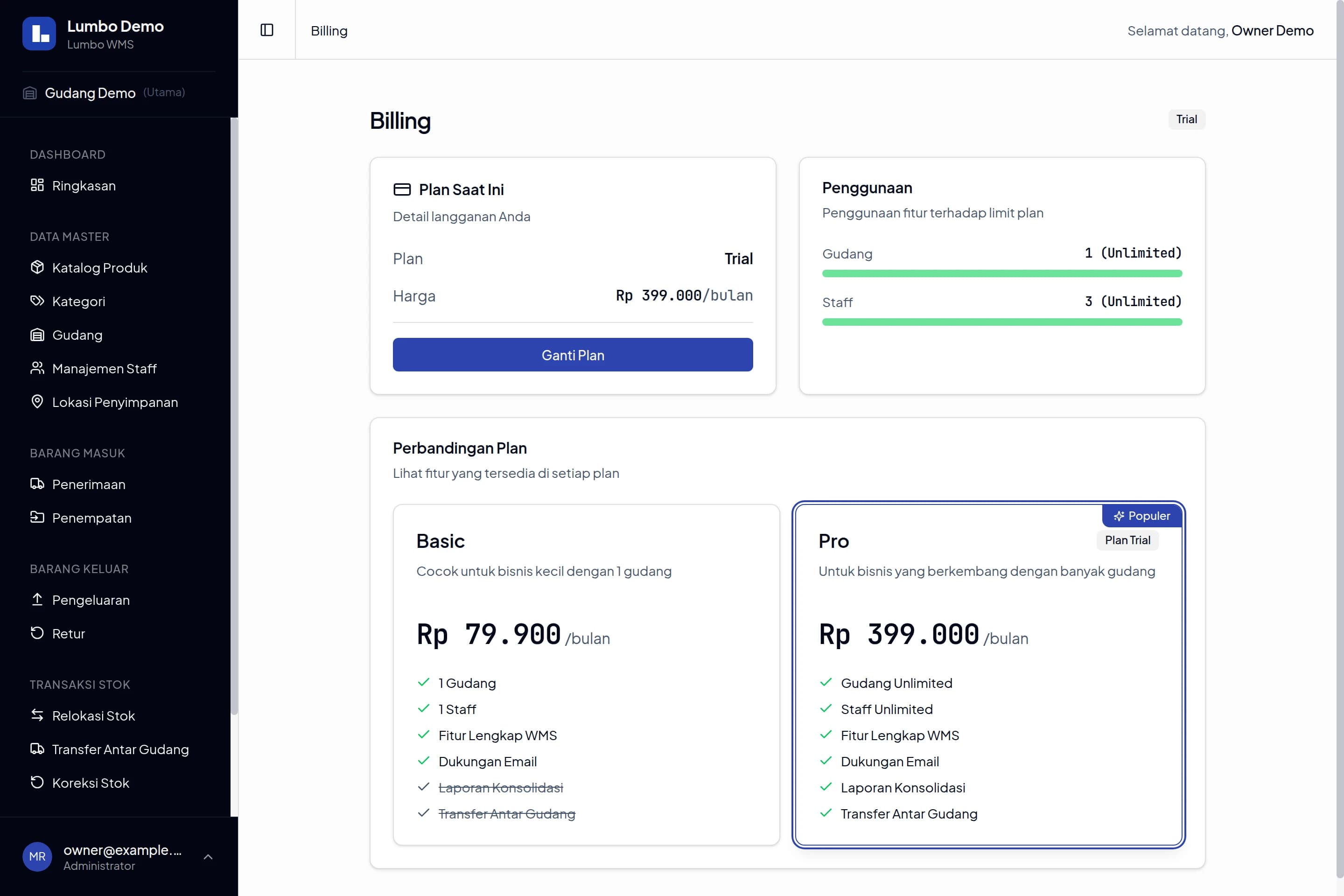1344x896 pixels.
Task: Click the Populer badge on Pro plan
Action: (x=1142, y=516)
